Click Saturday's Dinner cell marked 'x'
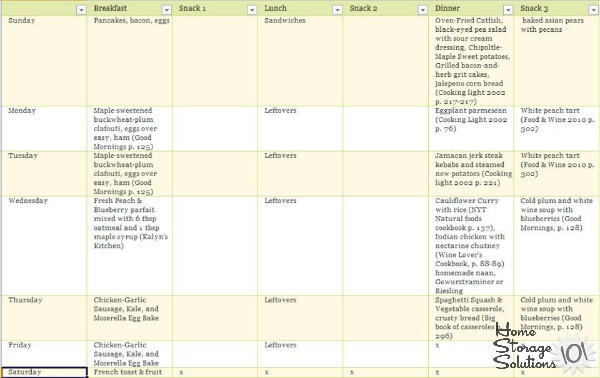Image resolution: width=600 pixels, height=378 pixels. [471, 372]
